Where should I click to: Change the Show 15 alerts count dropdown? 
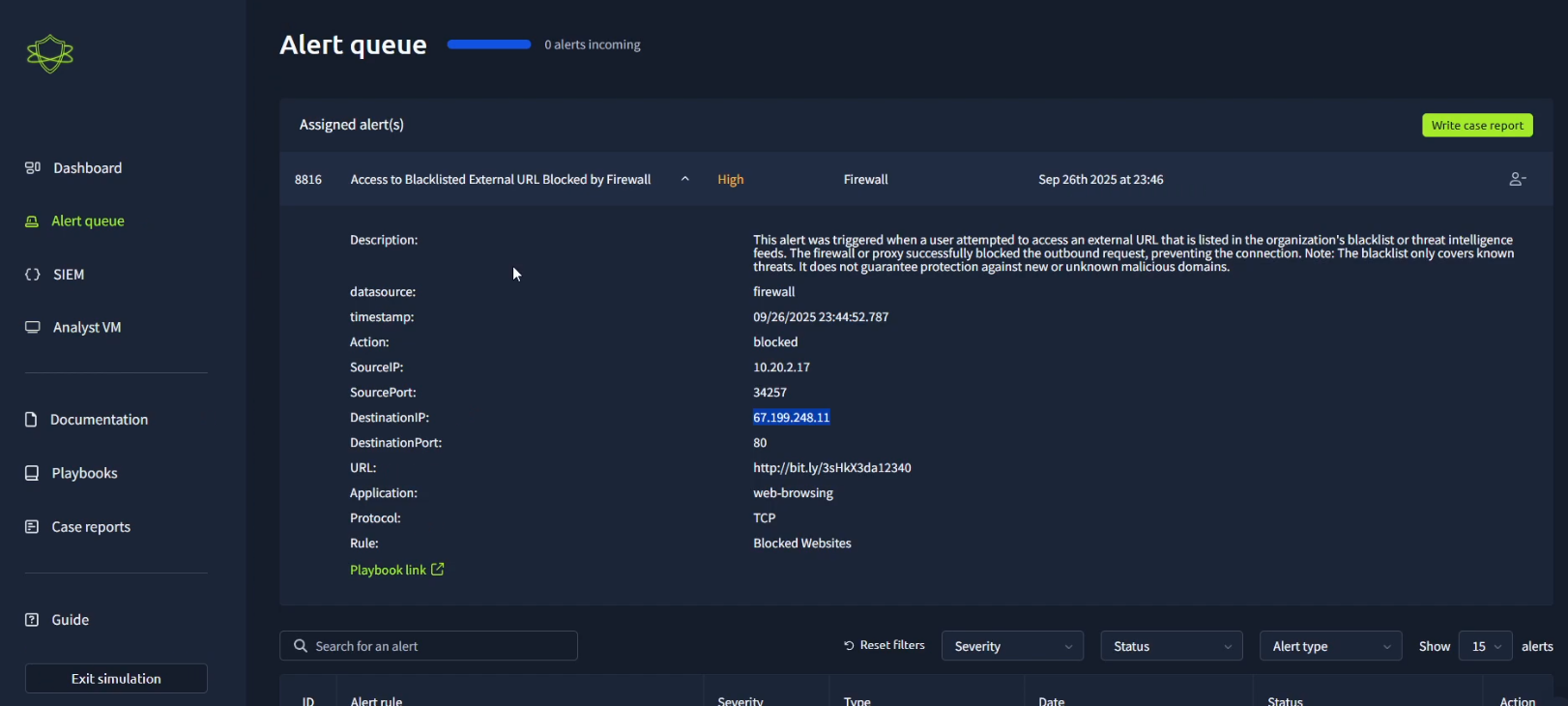[1485, 646]
